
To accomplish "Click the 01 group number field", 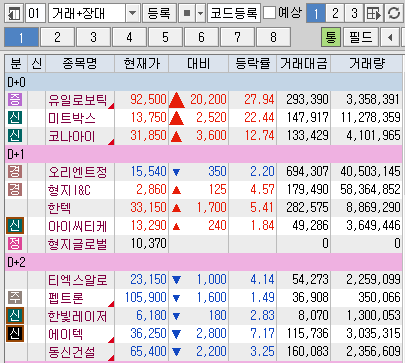I will click(x=35, y=13).
